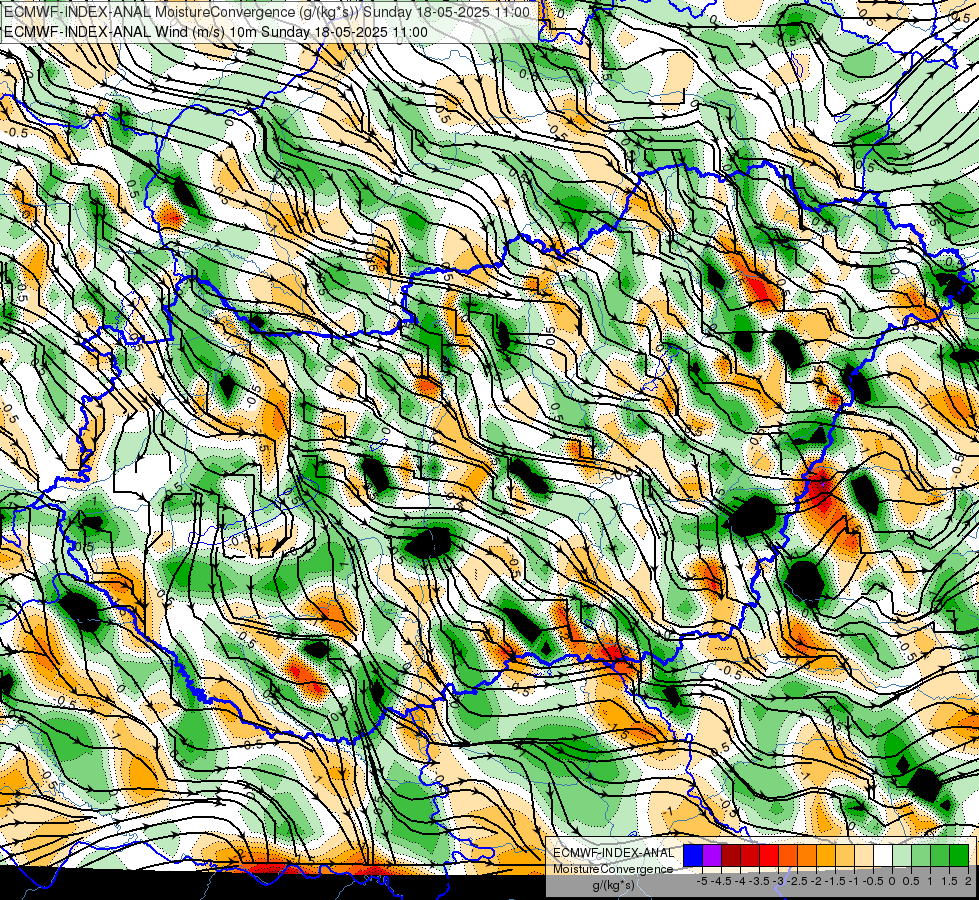Click 'MoistureConvergence' label in the legend box
This screenshot has width=979, height=900.
pyautogui.click(x=613, y=869)
